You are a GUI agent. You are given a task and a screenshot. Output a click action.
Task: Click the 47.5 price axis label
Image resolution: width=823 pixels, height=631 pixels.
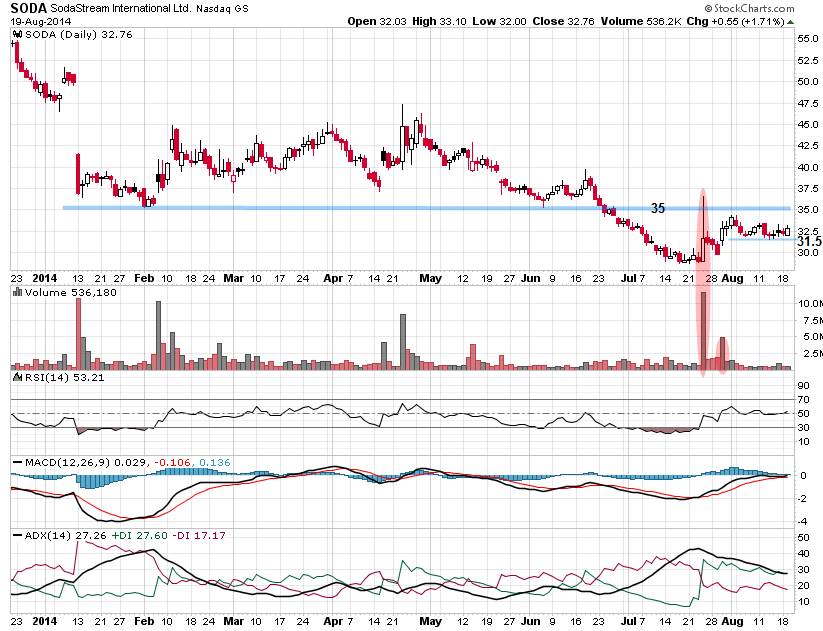808,103
